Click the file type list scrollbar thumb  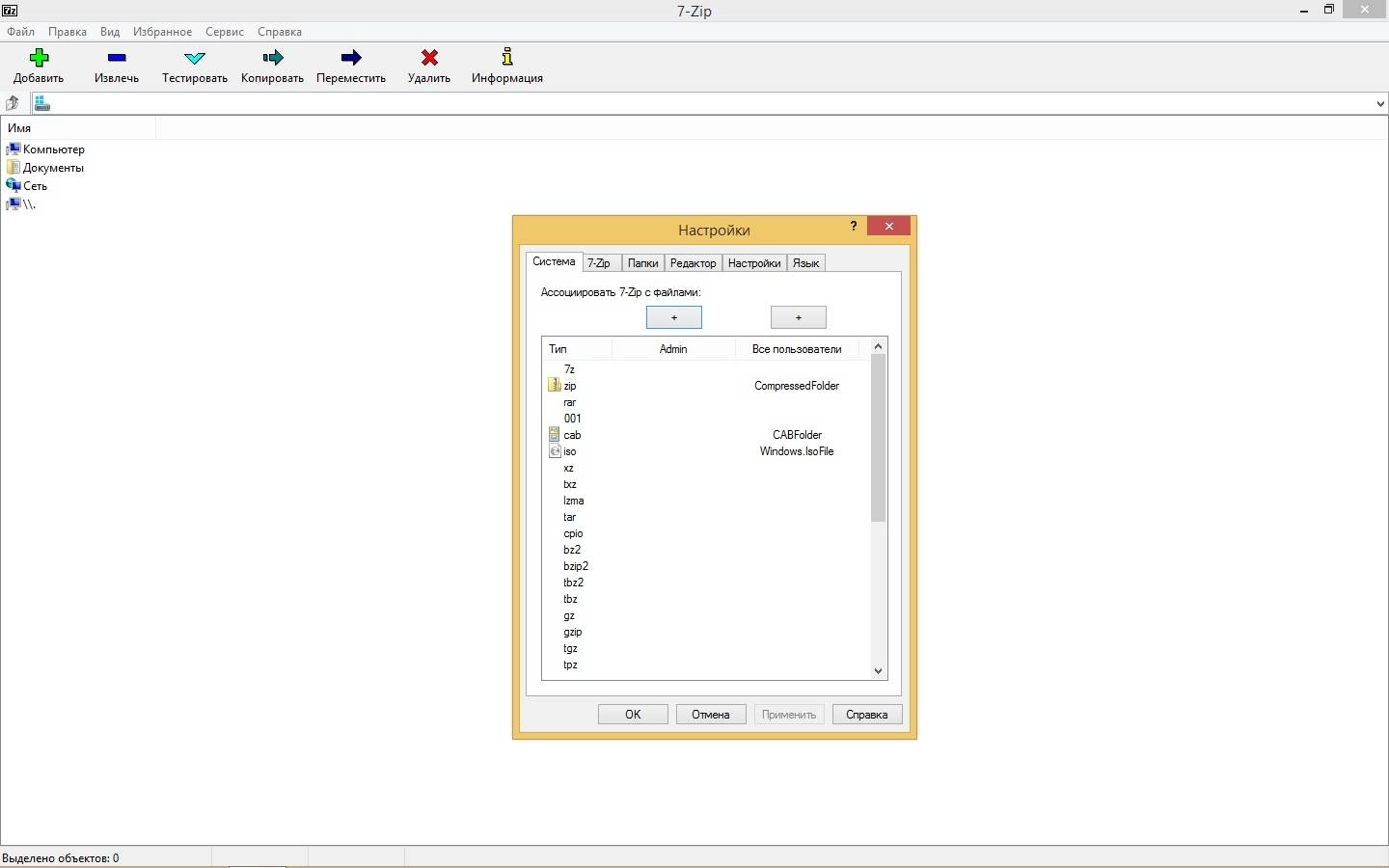coord(878,438)
